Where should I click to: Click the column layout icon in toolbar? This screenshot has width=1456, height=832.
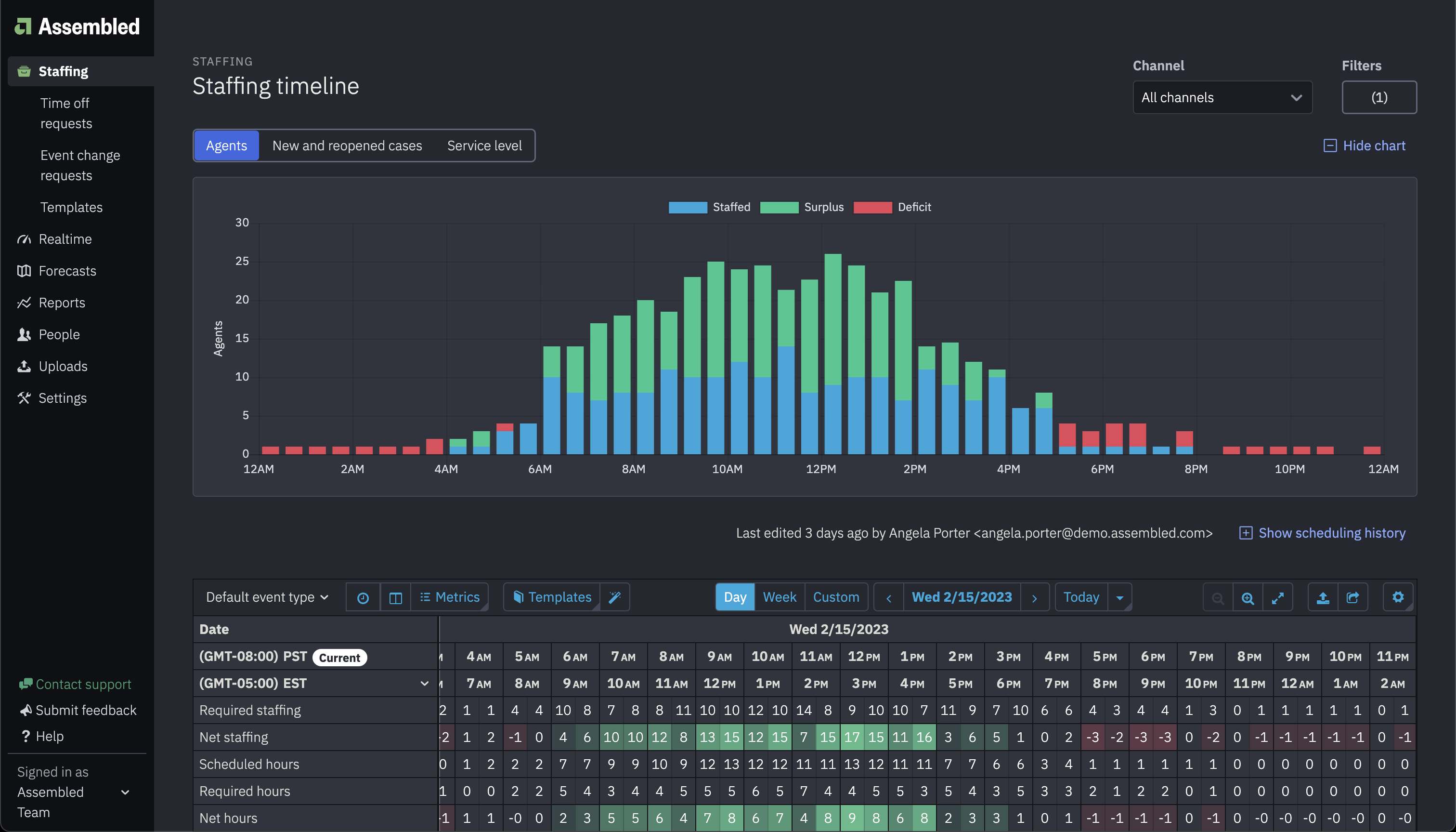(x=396, y=598)
